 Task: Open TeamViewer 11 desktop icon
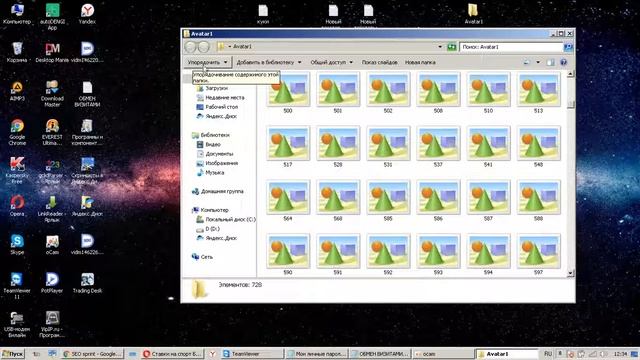pyautogui.click(x=17, y=286)
